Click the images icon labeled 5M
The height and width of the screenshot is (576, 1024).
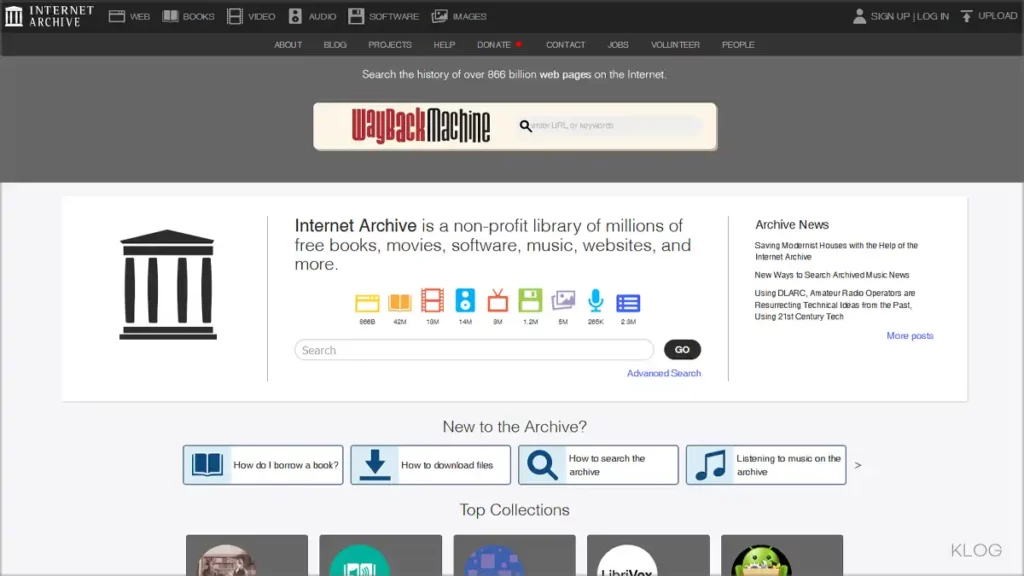pyautogui.click(x=563, y=300)
